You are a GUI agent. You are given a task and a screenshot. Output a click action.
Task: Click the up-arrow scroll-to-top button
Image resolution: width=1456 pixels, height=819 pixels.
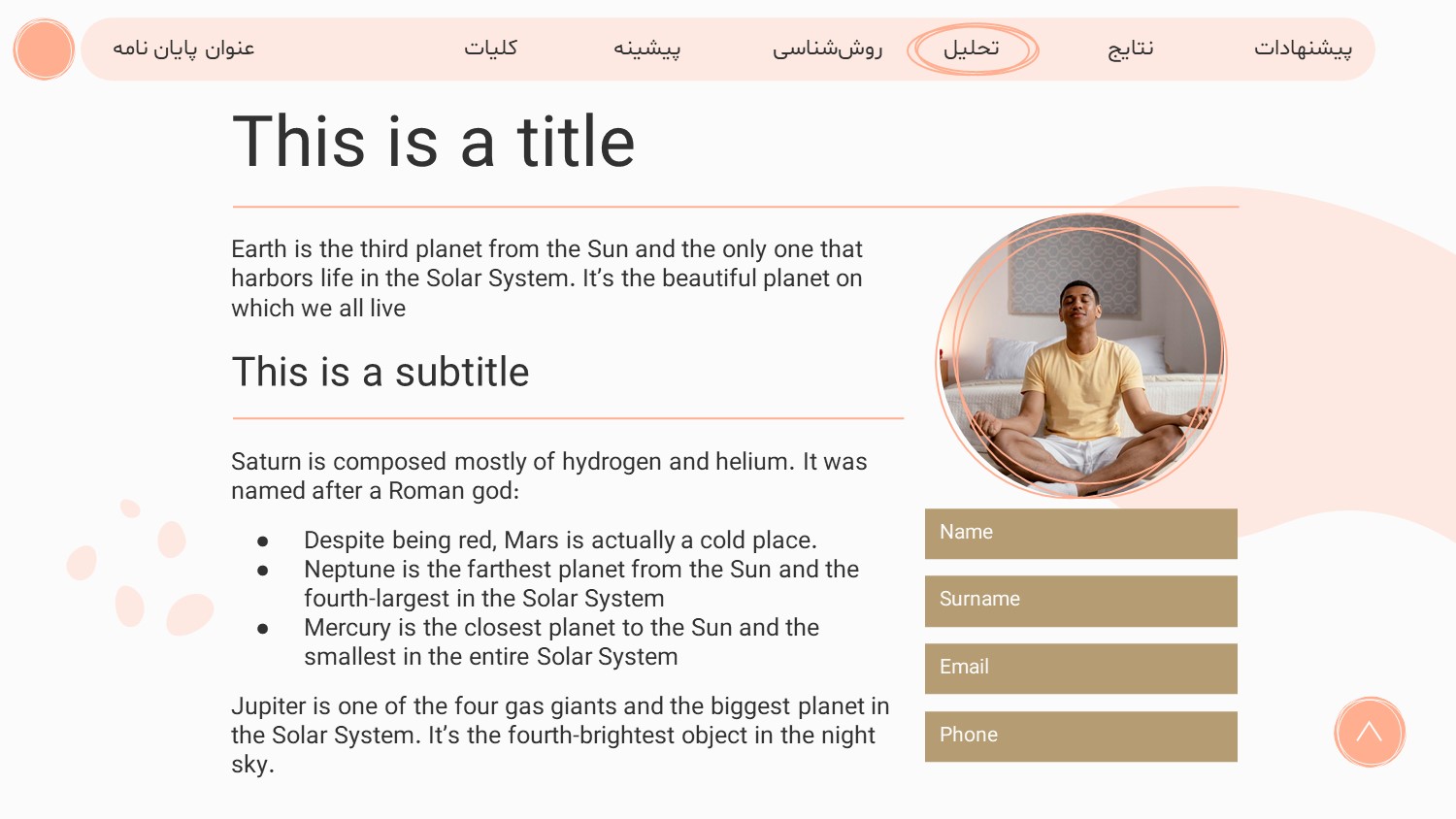pyautogui.click(x=1369, y=732)
